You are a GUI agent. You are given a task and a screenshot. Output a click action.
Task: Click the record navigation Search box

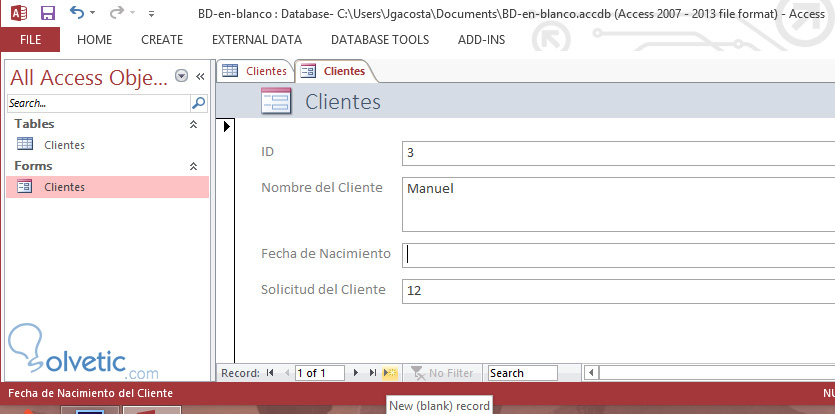tap(522, 373)
